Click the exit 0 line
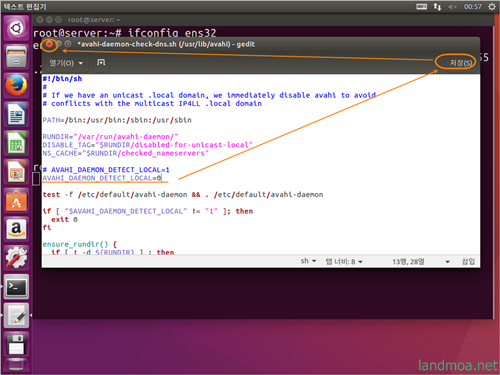 (x=64, y=219)
